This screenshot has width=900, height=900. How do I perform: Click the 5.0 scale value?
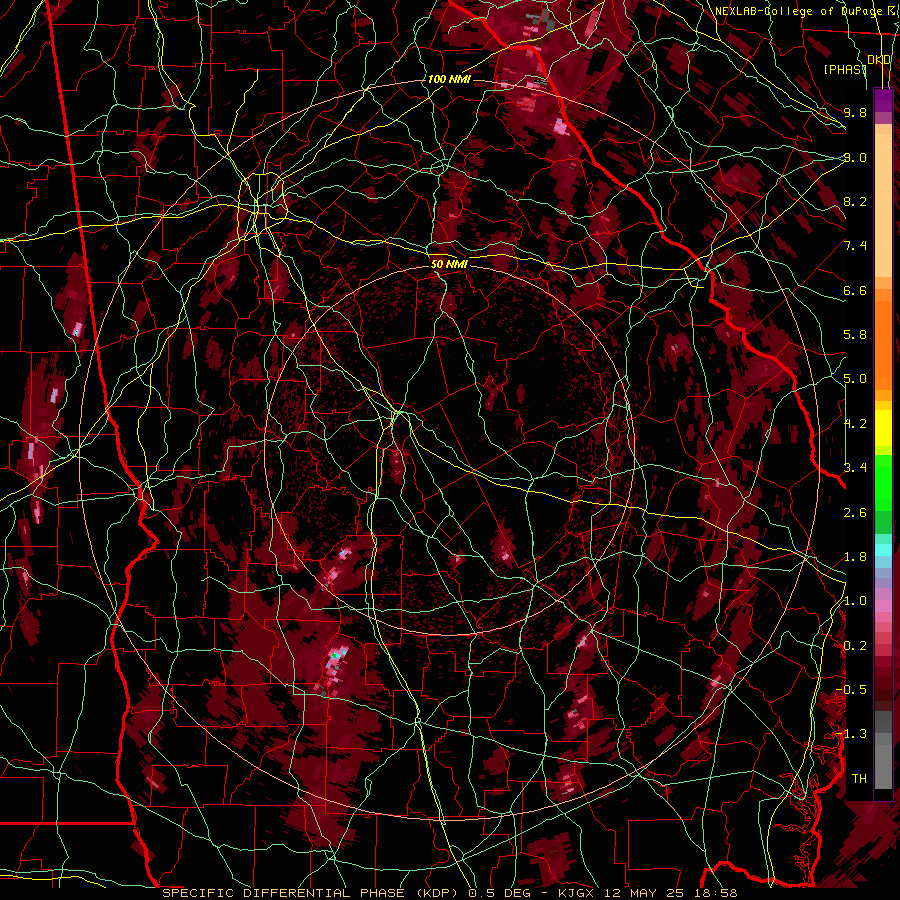point(855,379)
